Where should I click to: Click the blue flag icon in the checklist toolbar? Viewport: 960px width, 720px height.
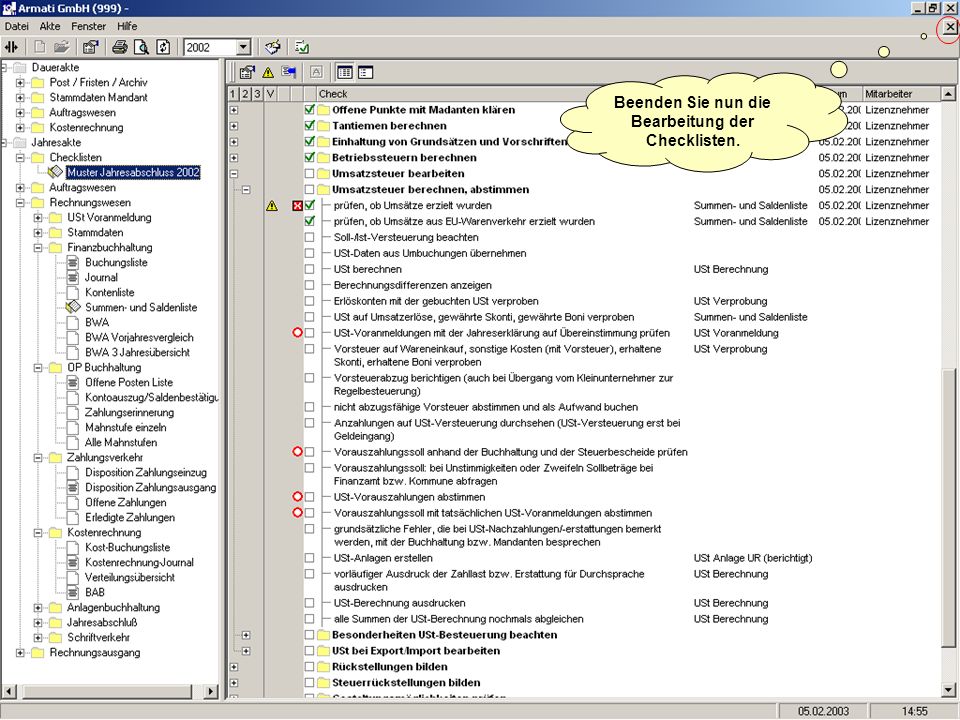[x=288, y=72]
